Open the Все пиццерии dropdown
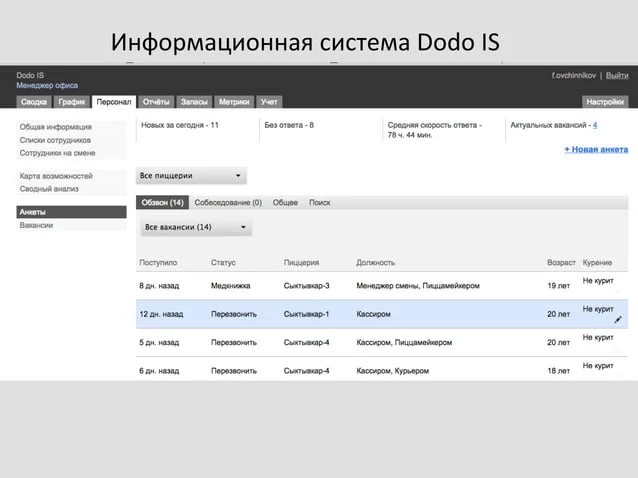Screen dimensions: 638x478 [x=191, y=176]
